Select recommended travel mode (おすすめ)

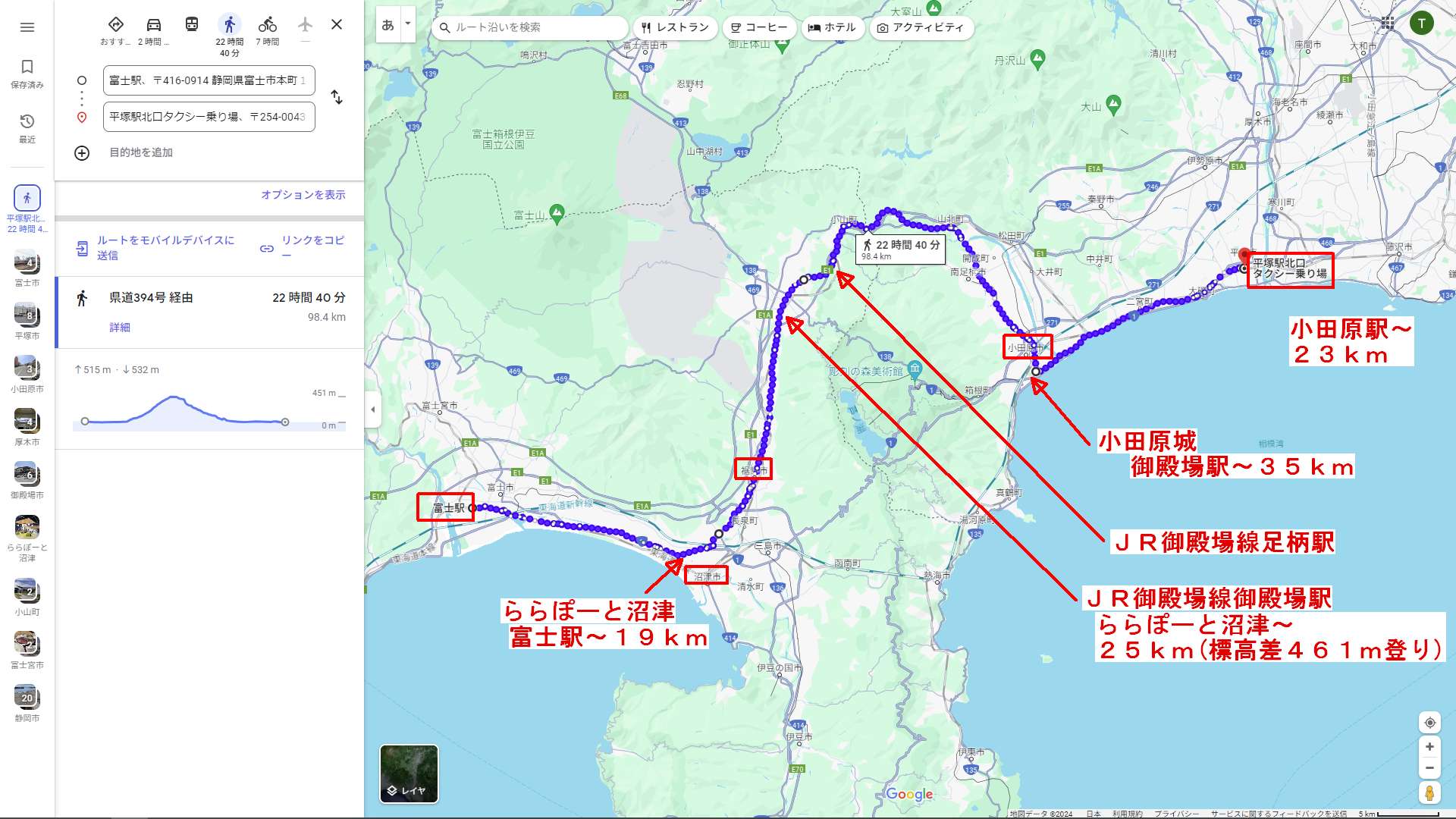pos(115,32)
